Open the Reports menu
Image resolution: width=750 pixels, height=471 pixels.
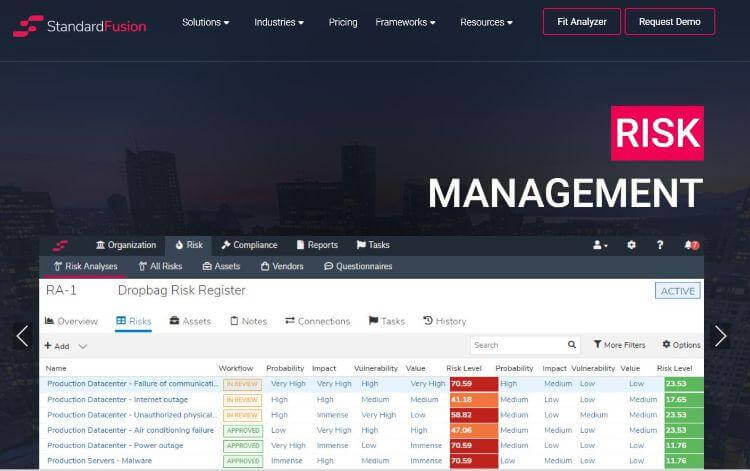317,245
